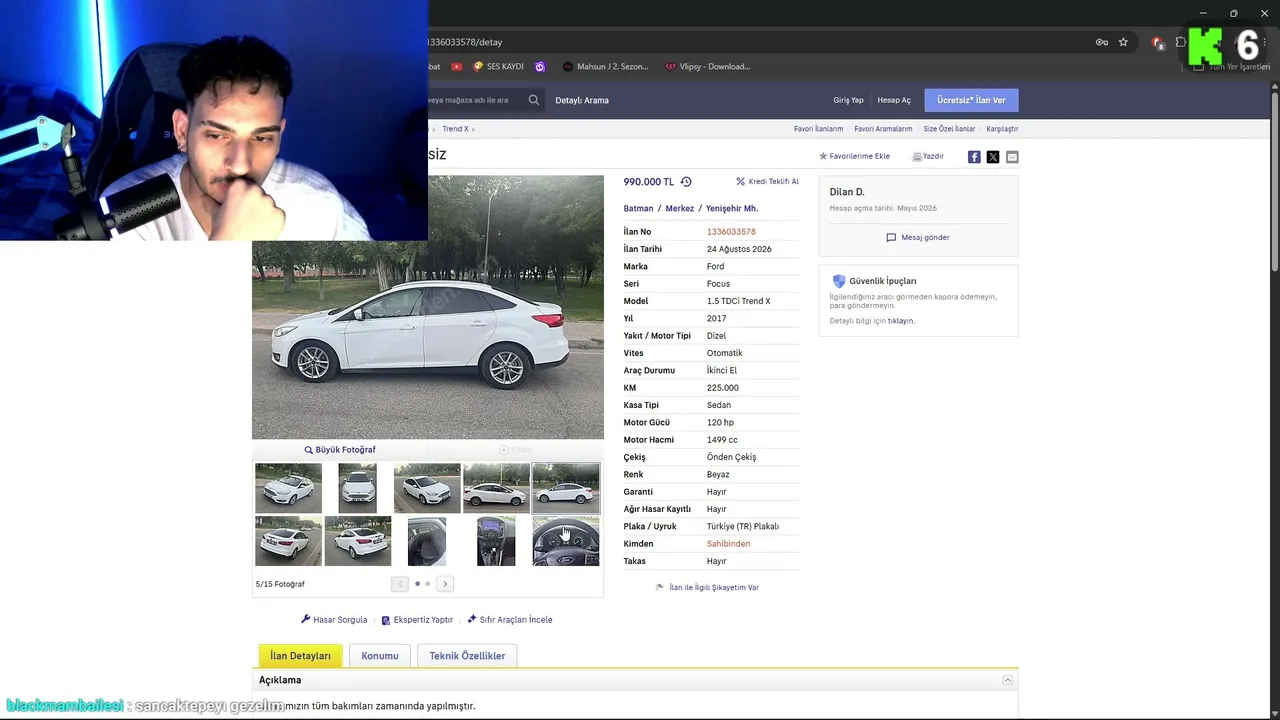
Task: Click the Favorilerime Ekle star icon
Action: (823, 156)
